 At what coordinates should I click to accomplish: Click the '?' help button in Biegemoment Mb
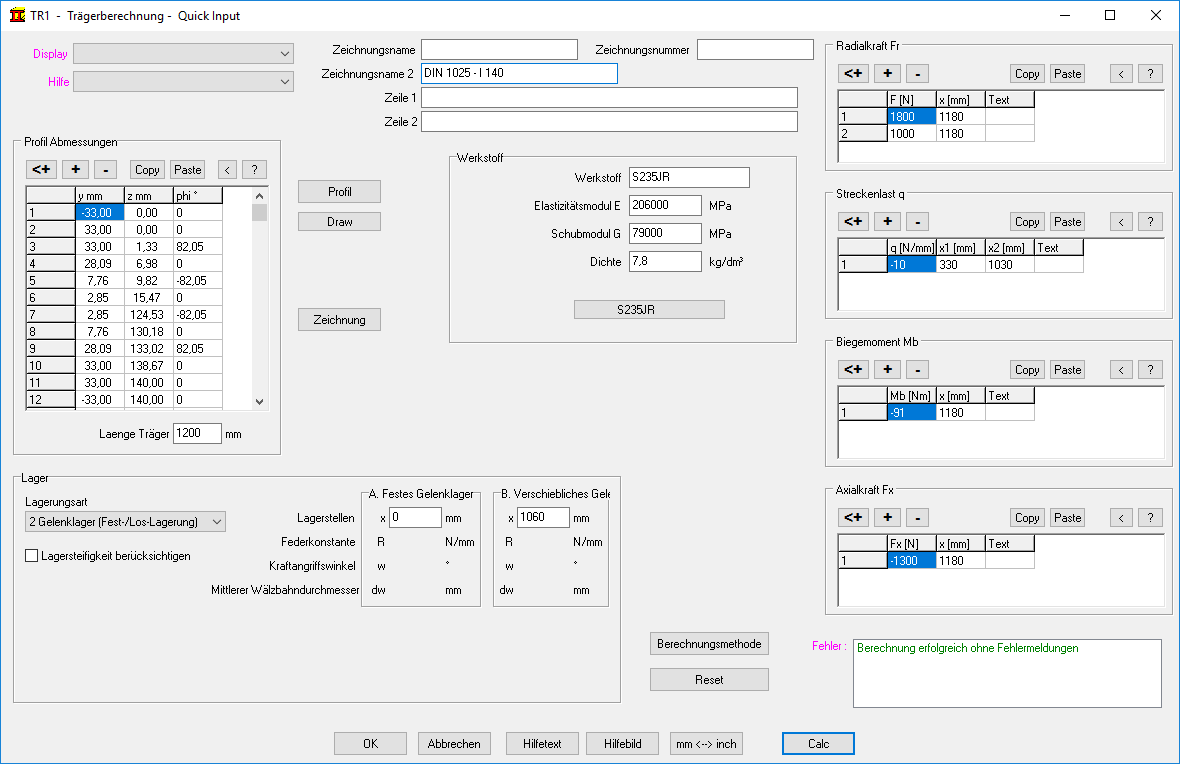(1150, 370)
